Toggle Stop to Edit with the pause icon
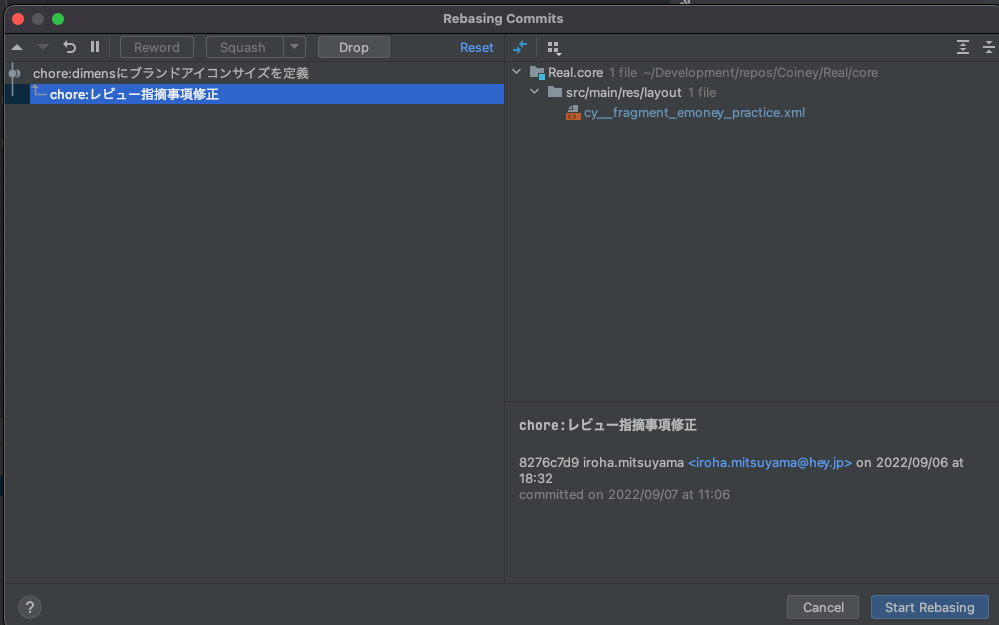 (93, 47)
